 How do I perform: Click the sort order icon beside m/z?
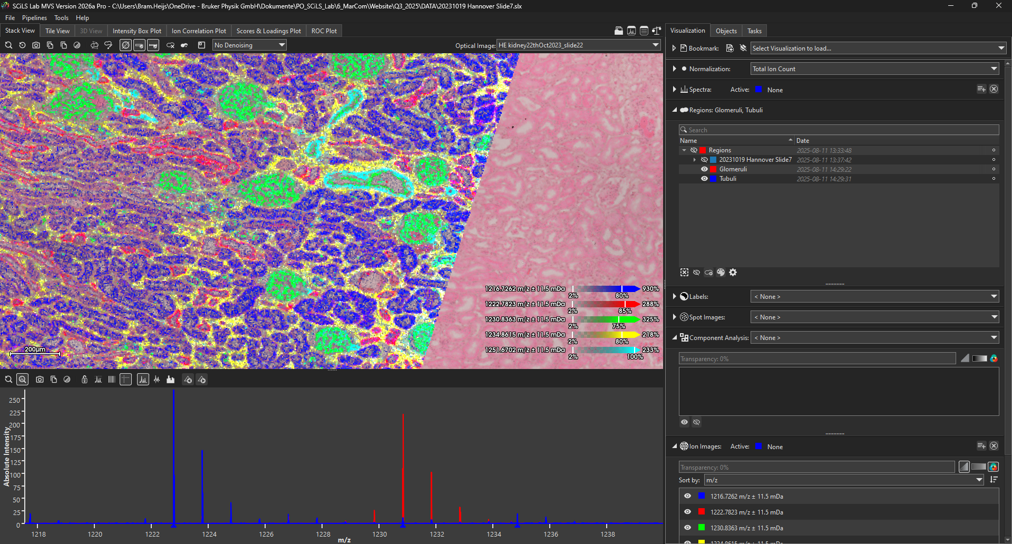pos(993,480)
